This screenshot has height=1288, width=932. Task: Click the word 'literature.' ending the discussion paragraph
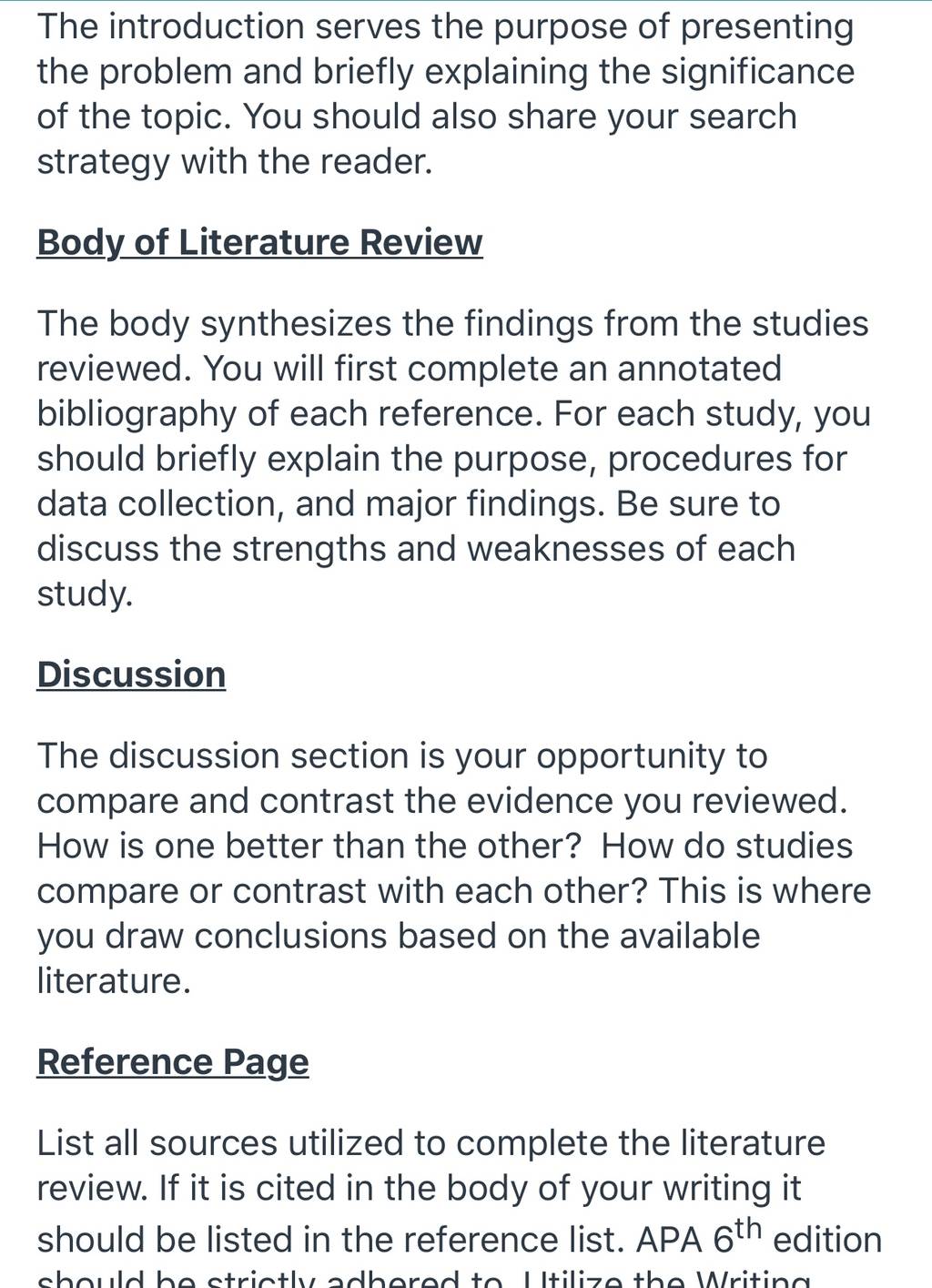(x=114, y=981)
